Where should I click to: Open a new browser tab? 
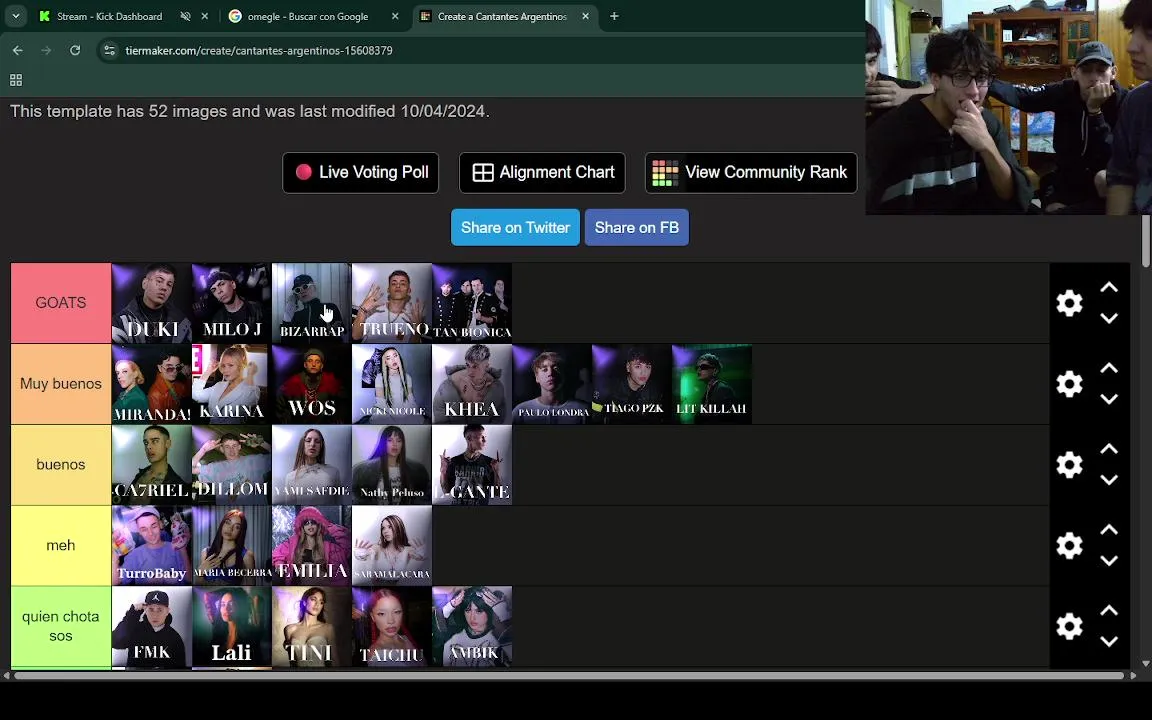click(614, 16)
